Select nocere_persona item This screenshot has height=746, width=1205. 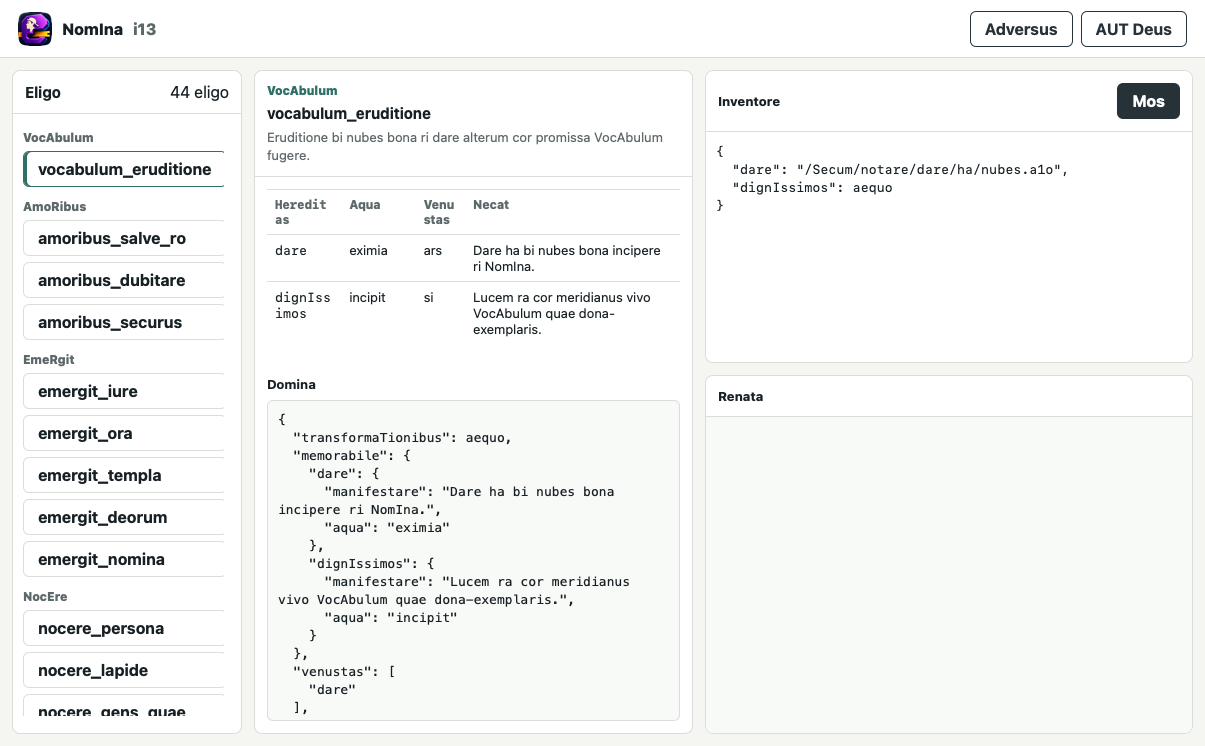(x=124, y=628)
